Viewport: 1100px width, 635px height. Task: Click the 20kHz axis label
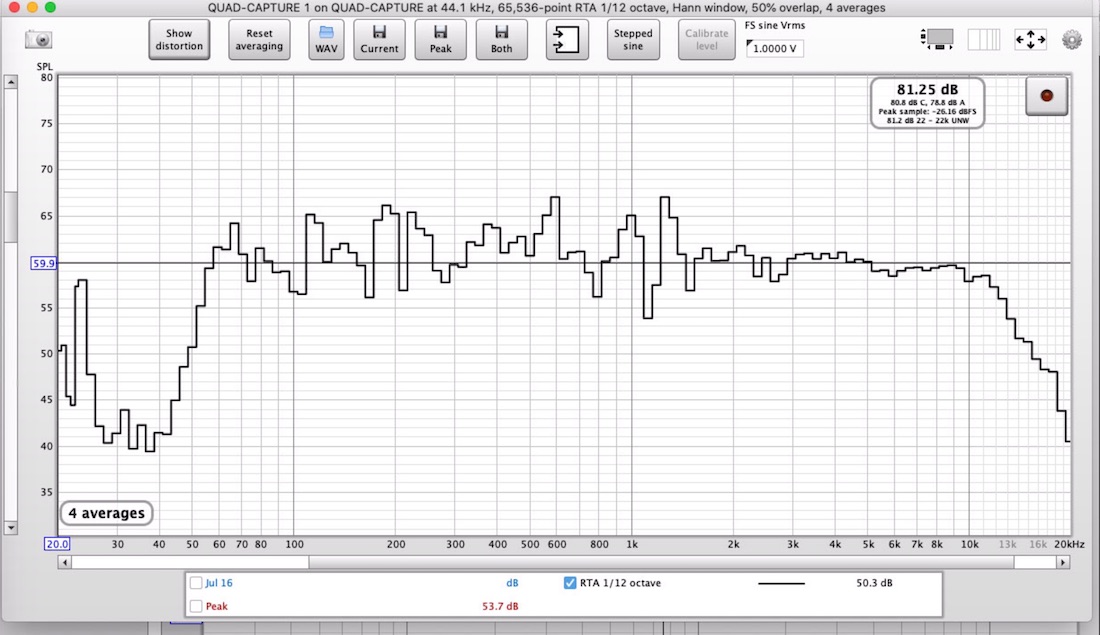1069,544
